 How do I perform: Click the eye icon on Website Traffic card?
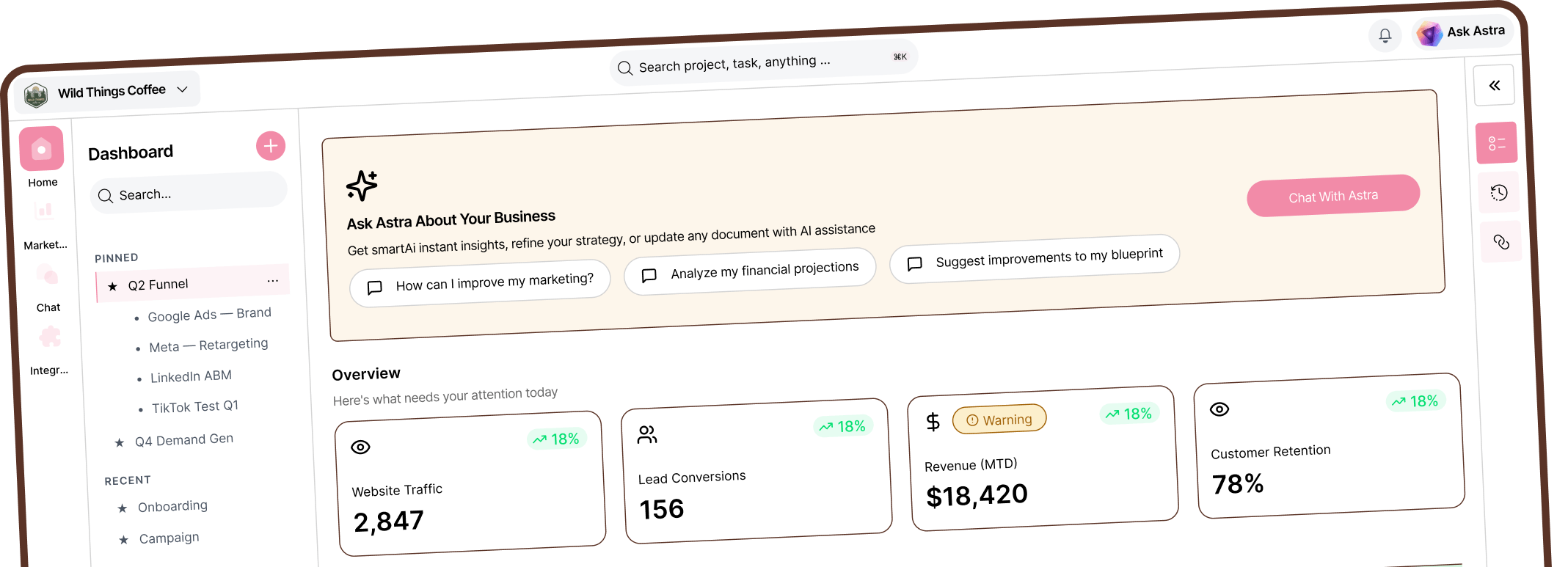(x=360, y=447)
